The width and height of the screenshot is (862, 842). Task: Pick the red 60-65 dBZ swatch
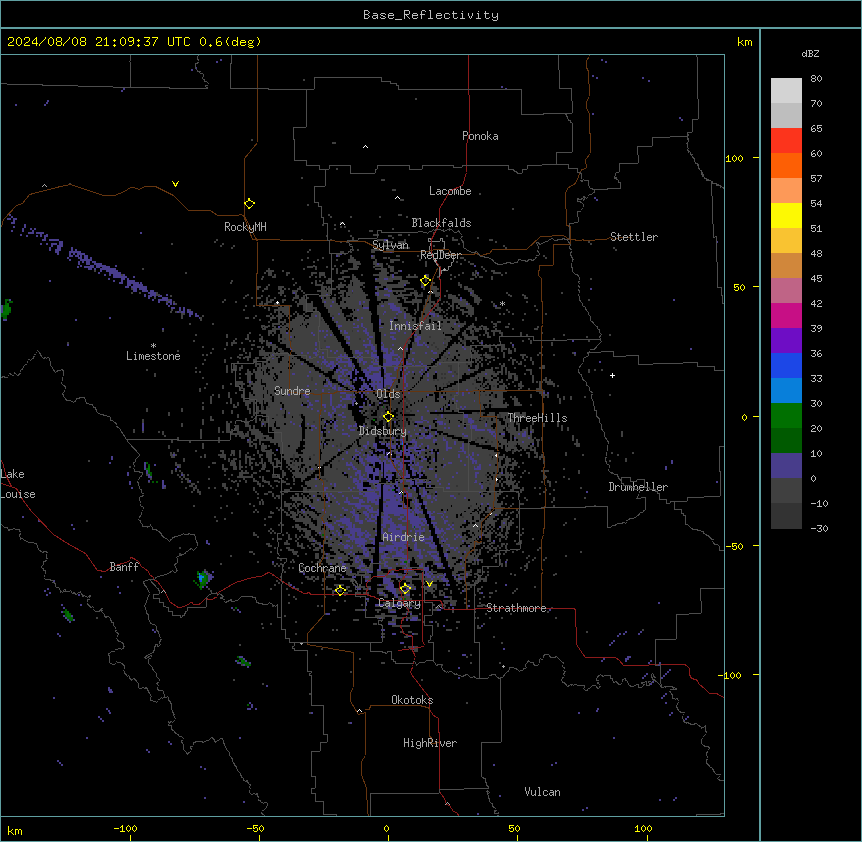786,140
